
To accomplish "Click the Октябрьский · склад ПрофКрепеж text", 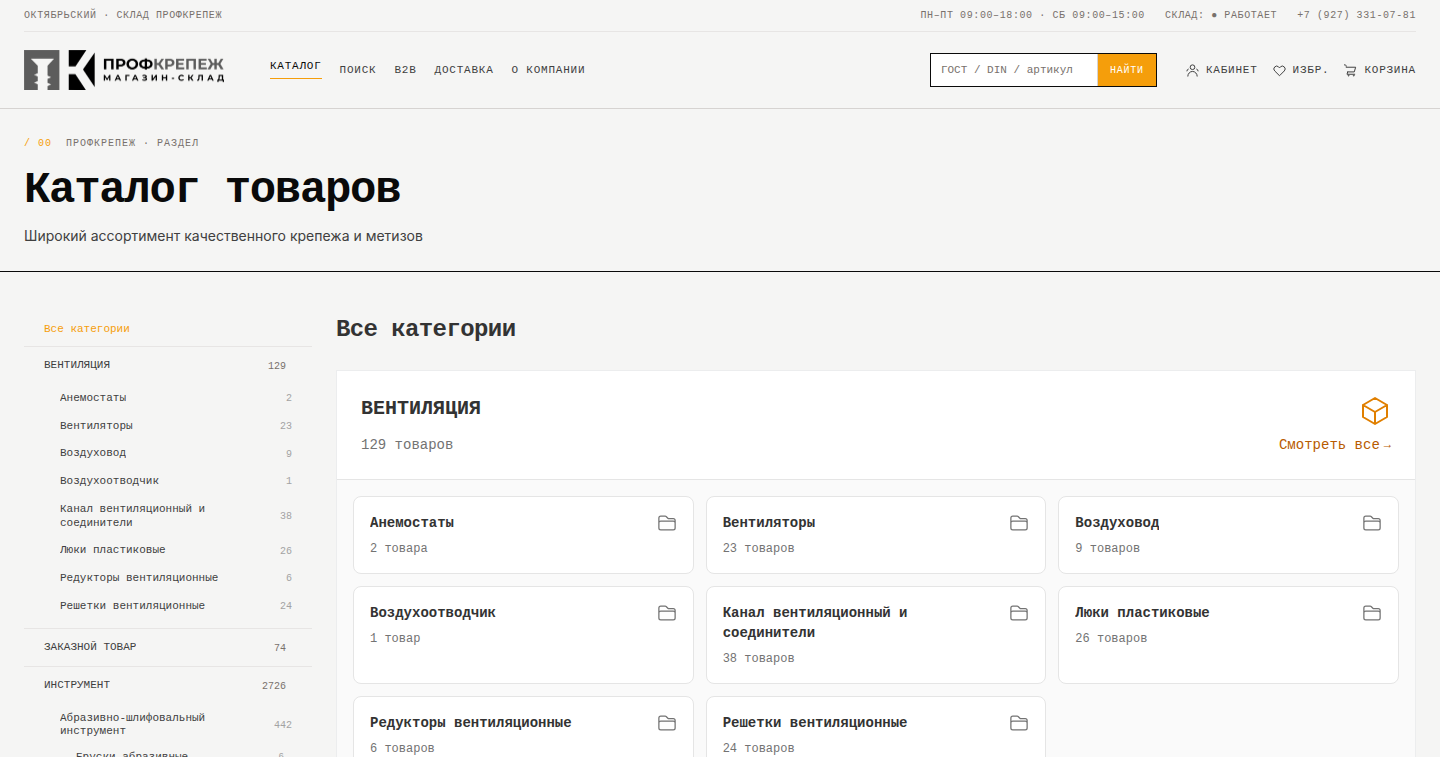I will (x=123, y=15).
